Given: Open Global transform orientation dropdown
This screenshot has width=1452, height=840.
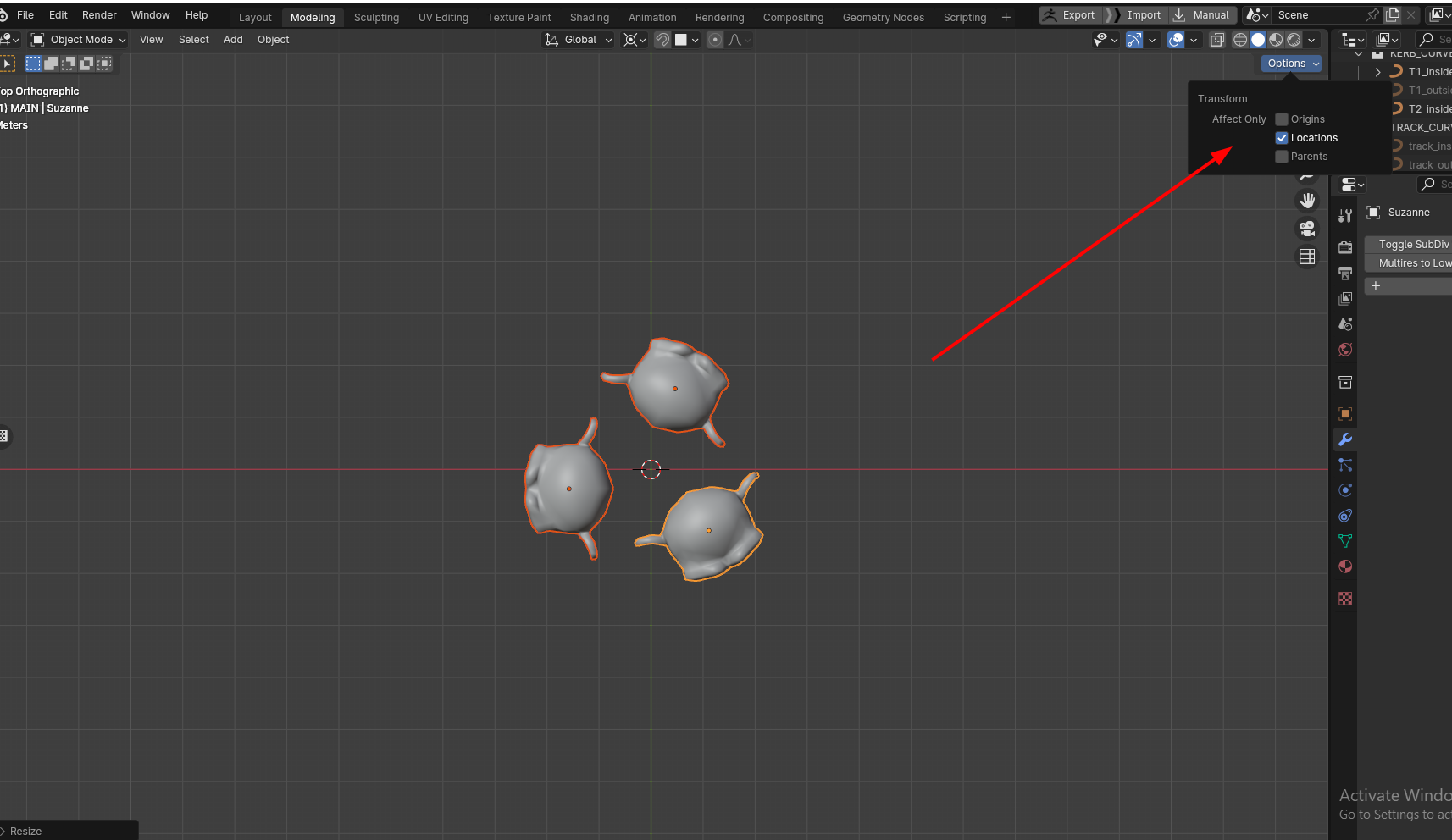Looking at the screenshot, I should point(578,40).
